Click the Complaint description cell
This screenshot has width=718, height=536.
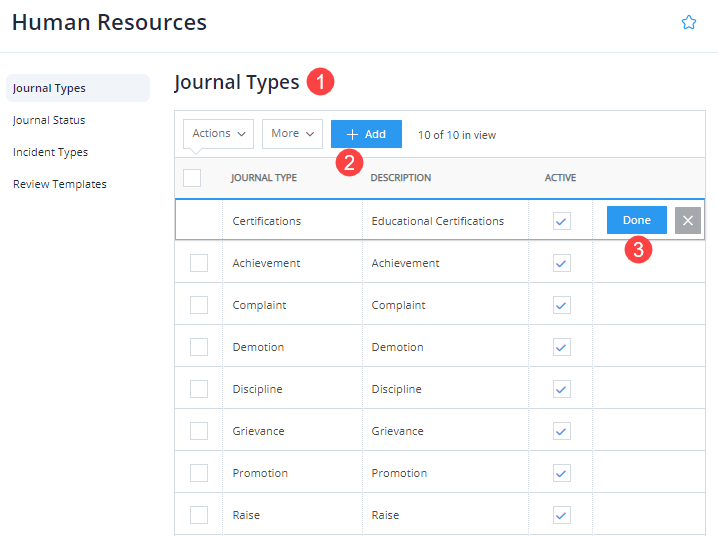click(x=445, y=305)
